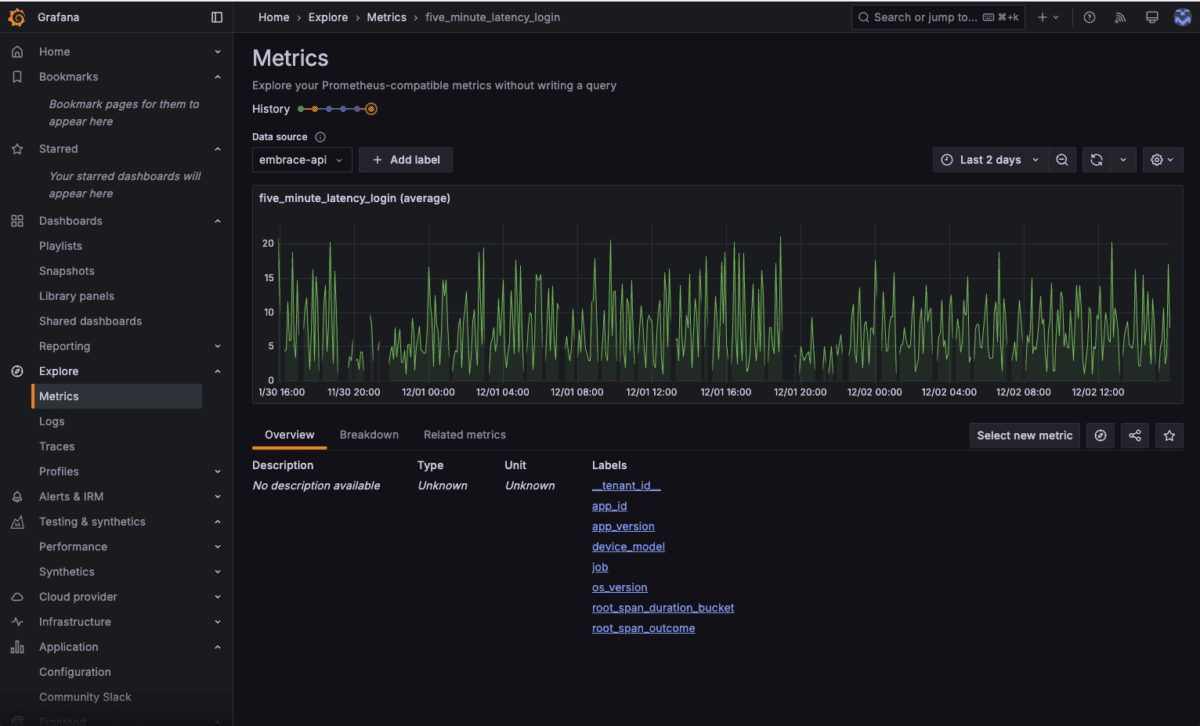Click the Add label button
This screenshot has height=726, width=1200.
coord(406,160)
